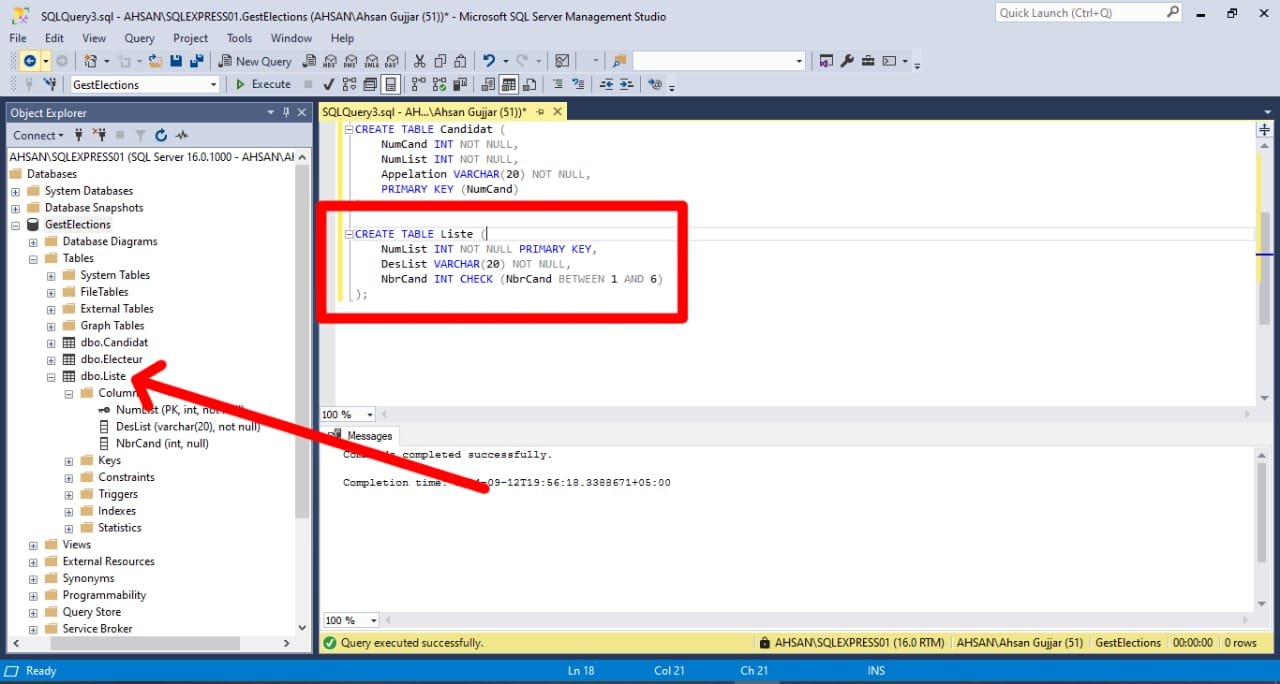Click the Change Connection plug icon

49,84
